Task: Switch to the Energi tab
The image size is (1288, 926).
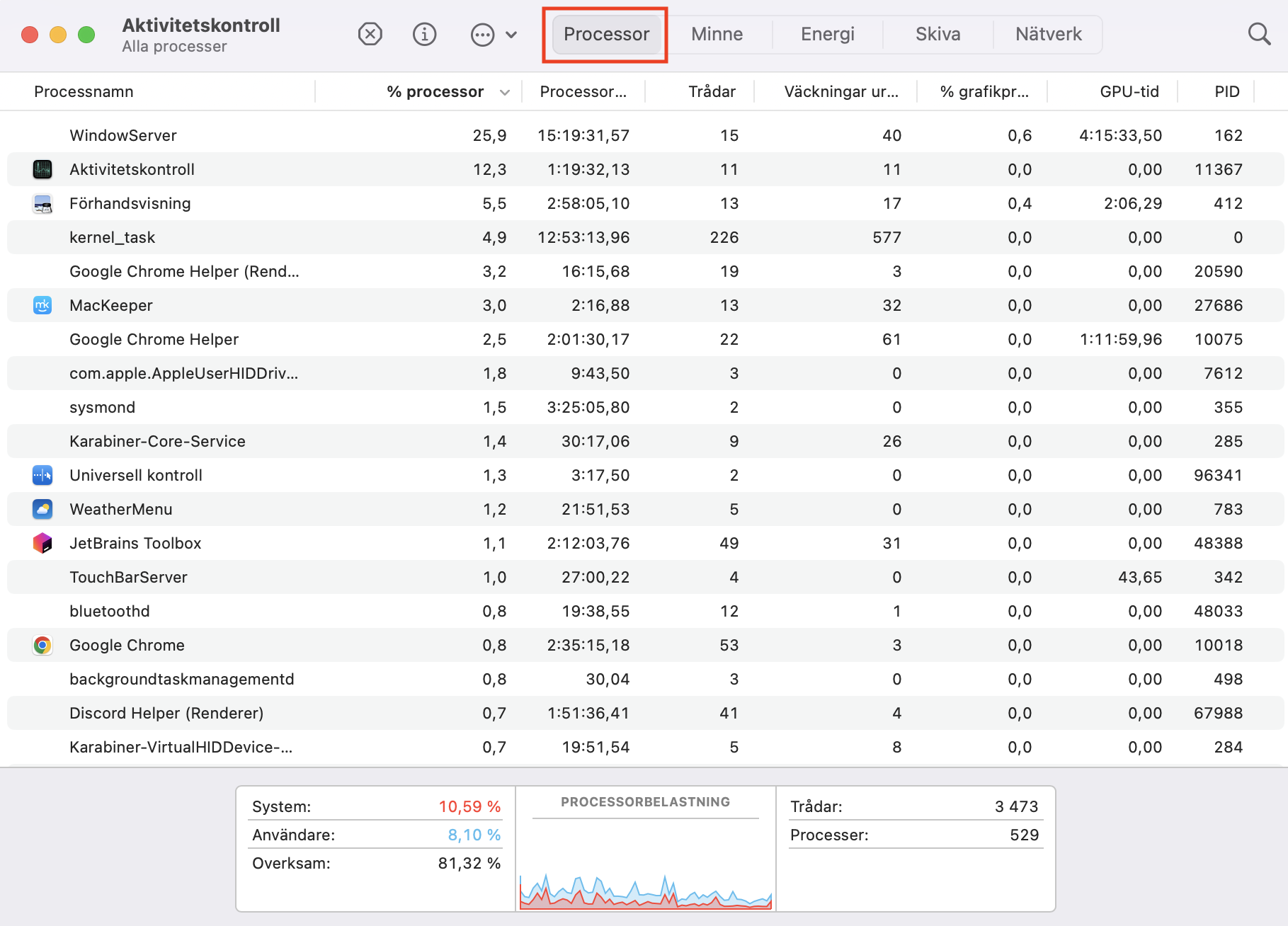Action: (x=827, y=34)
